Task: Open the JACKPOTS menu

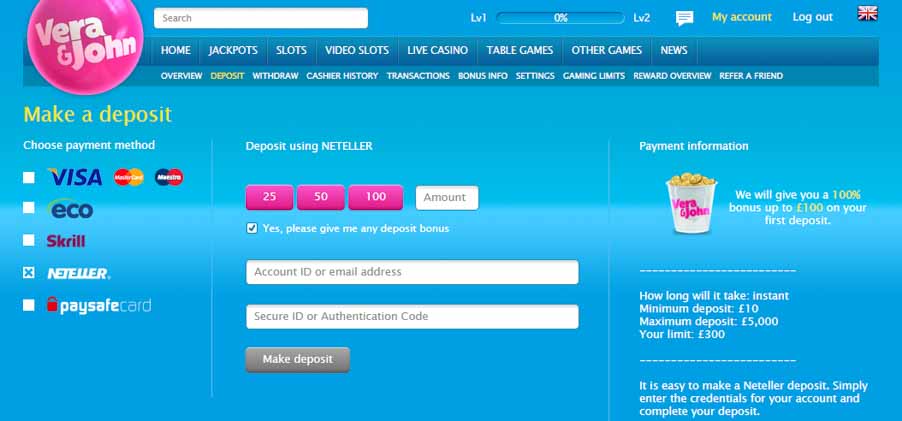Action: pos(233,51)
